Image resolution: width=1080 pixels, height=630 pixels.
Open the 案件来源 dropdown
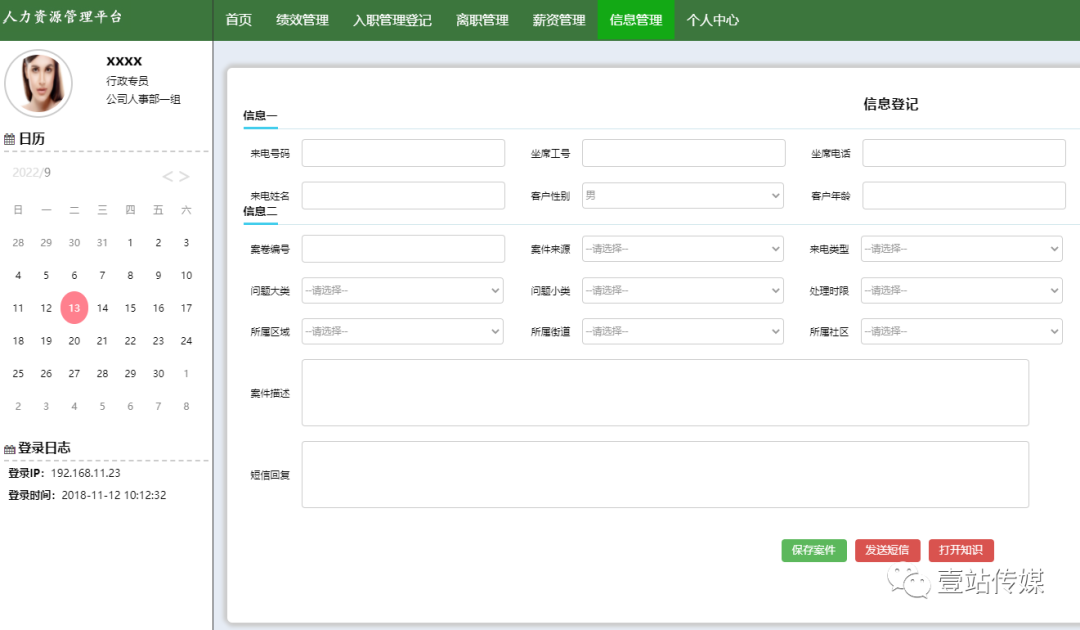coord(682,248)
